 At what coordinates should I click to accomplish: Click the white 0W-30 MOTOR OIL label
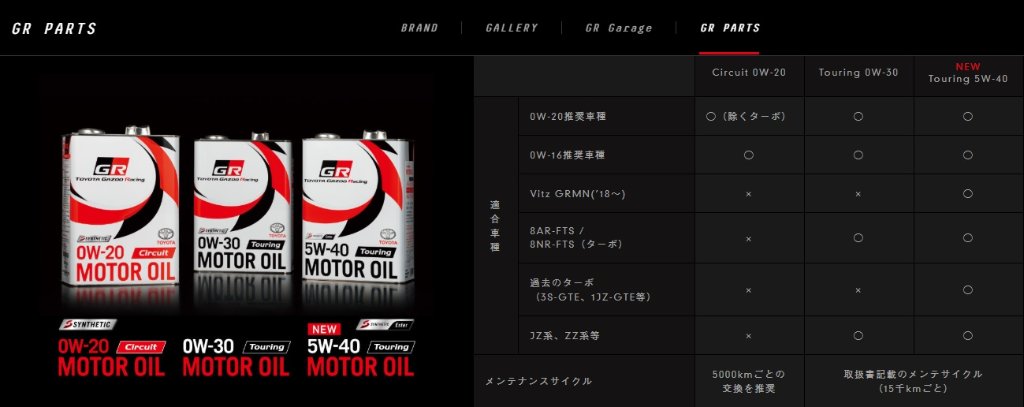coord(236,357)
